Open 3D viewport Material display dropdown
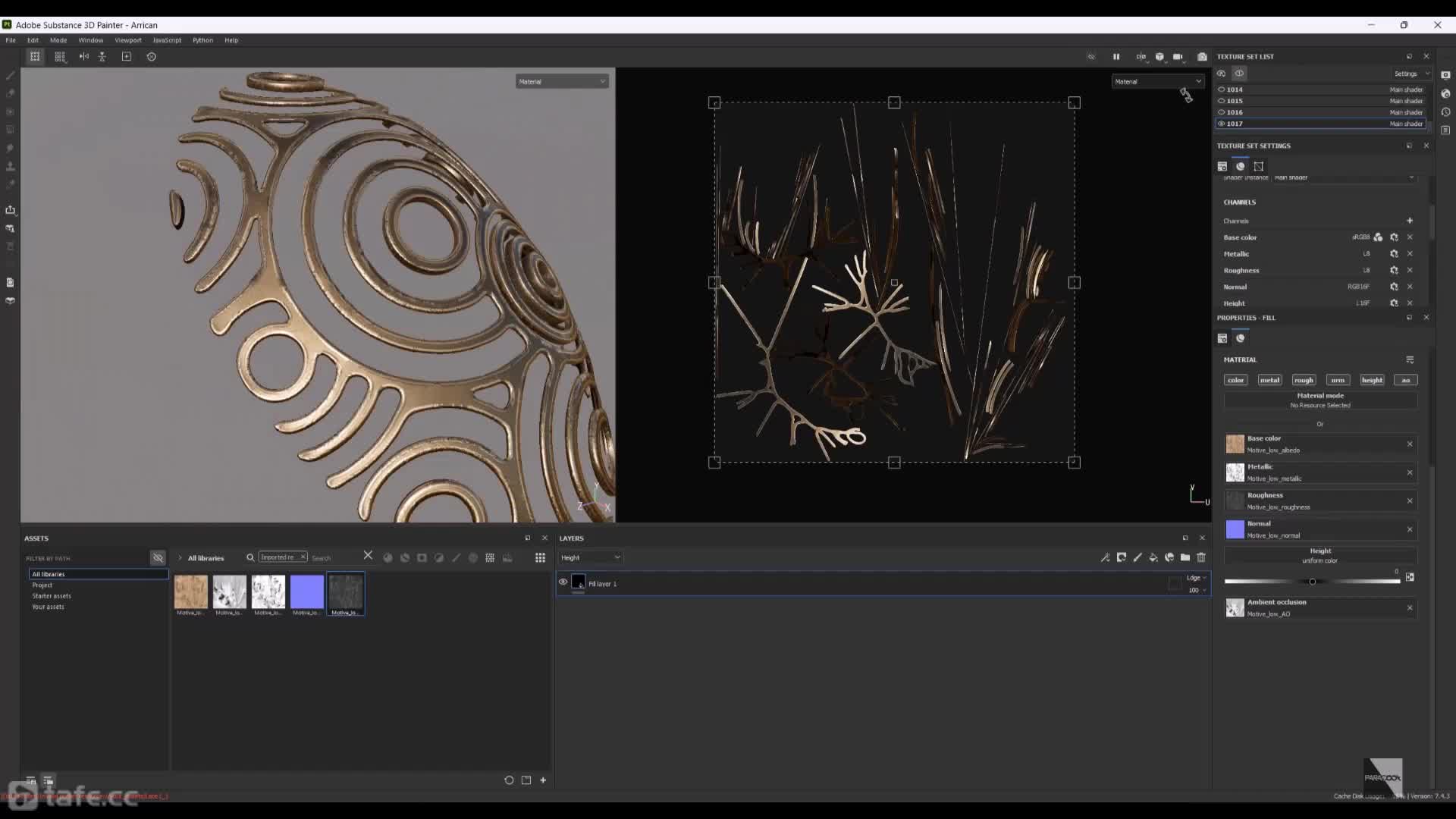The image size is (1456, 819). (x=562, y=81)
